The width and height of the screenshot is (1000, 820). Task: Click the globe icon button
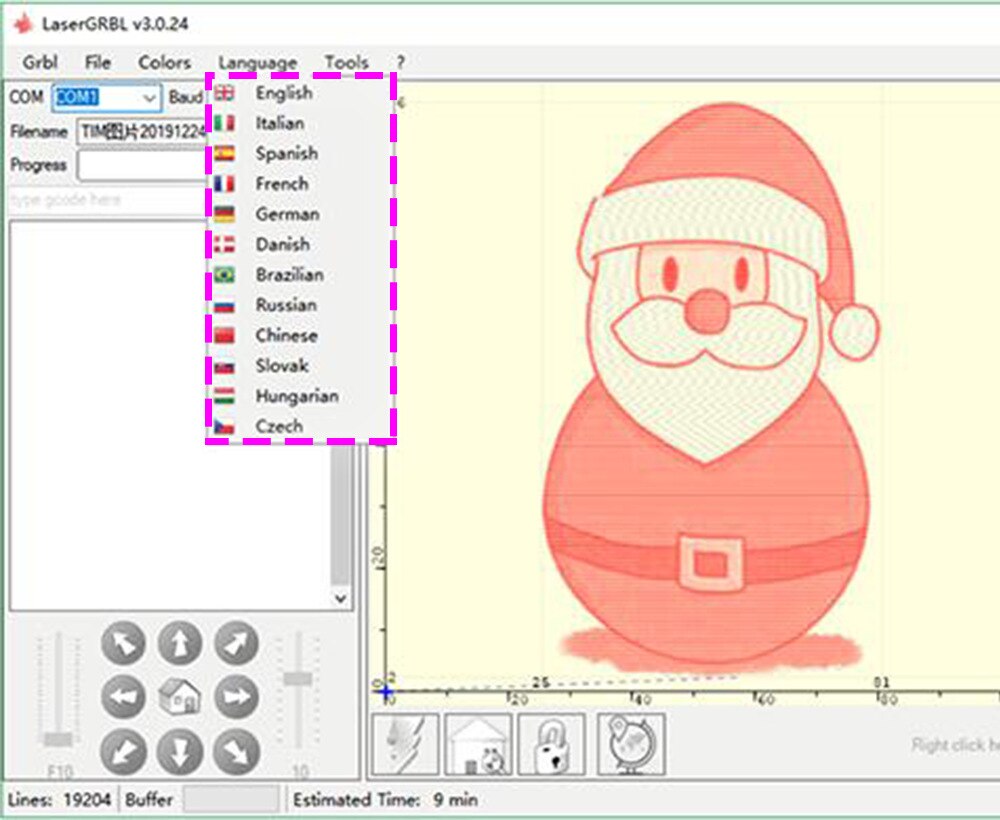(631, 744)
